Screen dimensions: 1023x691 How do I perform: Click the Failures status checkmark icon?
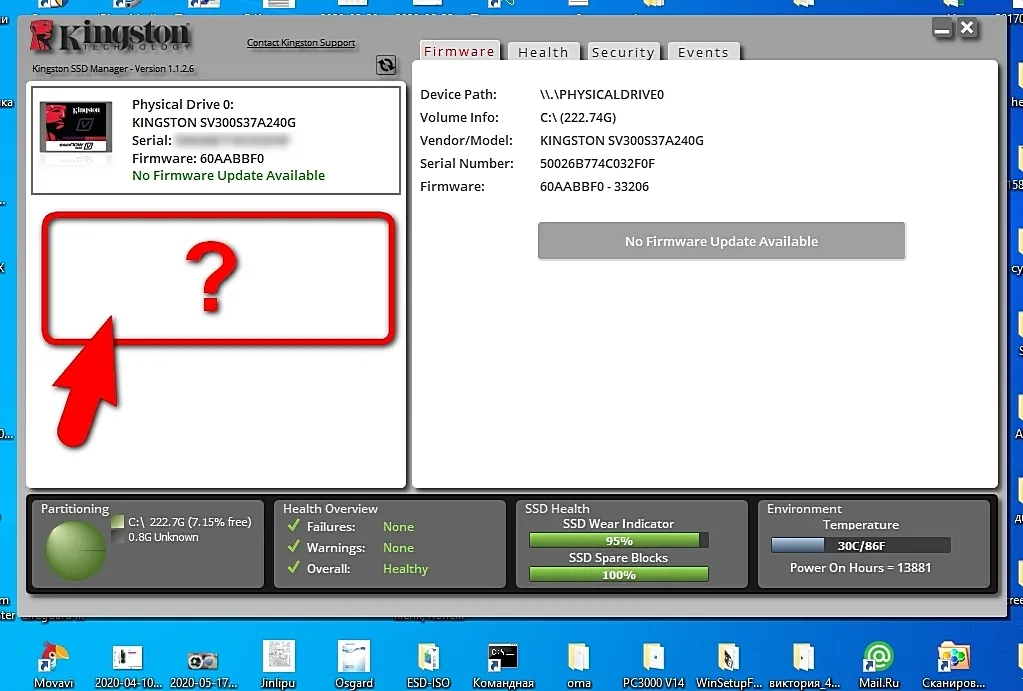294,526
